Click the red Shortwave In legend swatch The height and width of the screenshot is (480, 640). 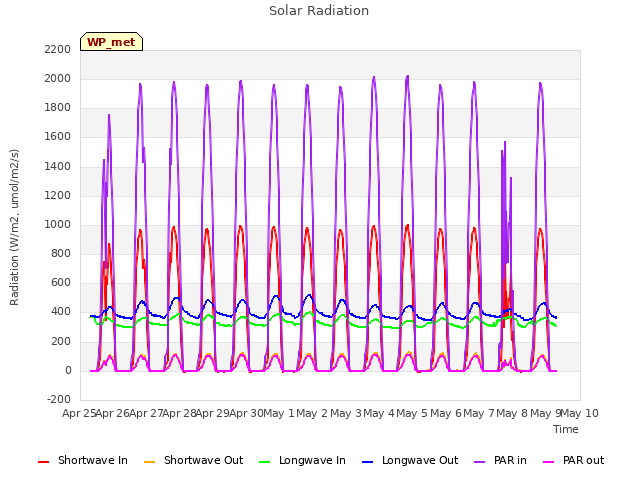click(x=43, y=462)
